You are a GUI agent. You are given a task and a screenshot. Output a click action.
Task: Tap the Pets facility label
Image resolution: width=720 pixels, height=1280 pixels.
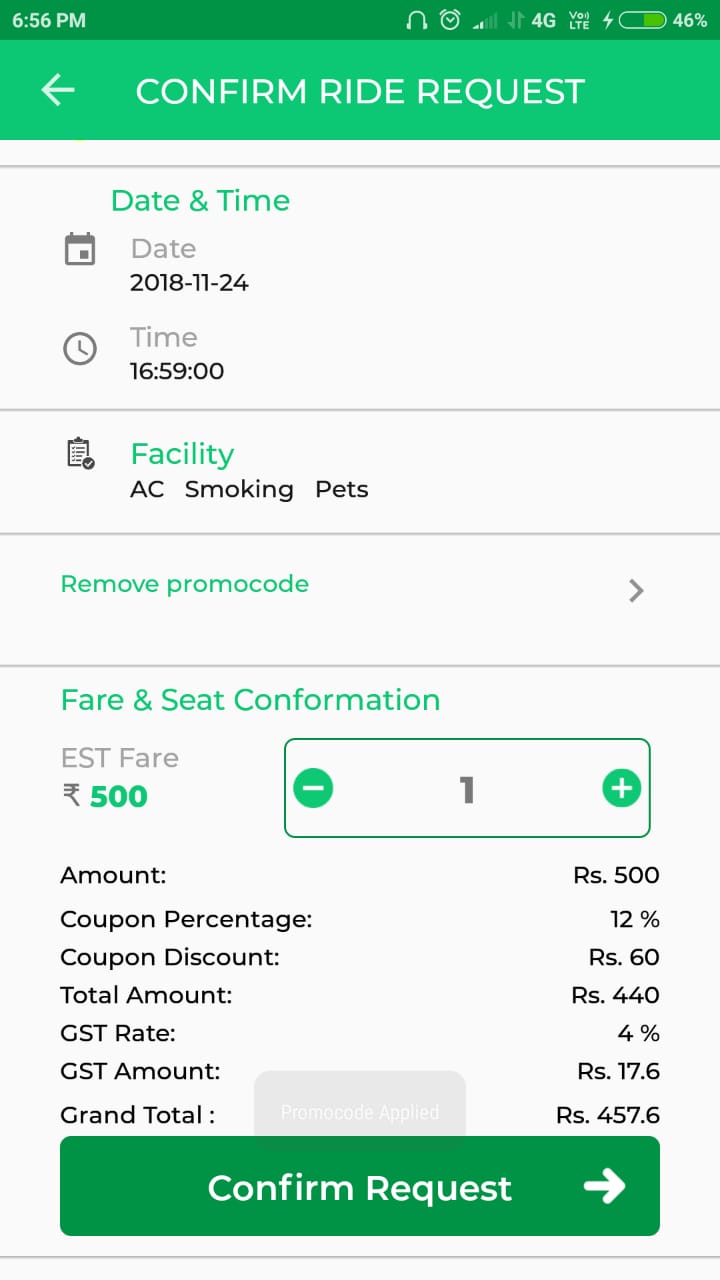[342, 490]
